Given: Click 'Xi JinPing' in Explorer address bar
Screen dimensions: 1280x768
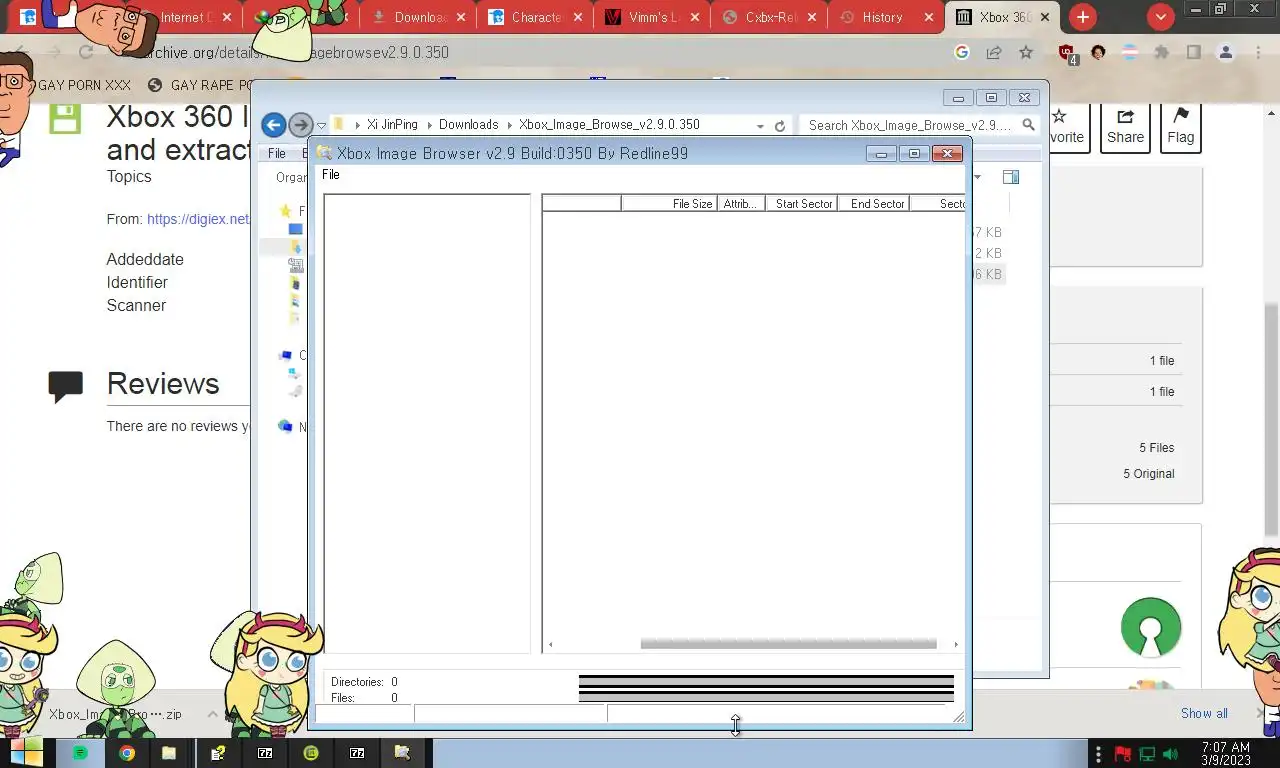Looking at the screenshot, I should [392, 125].
